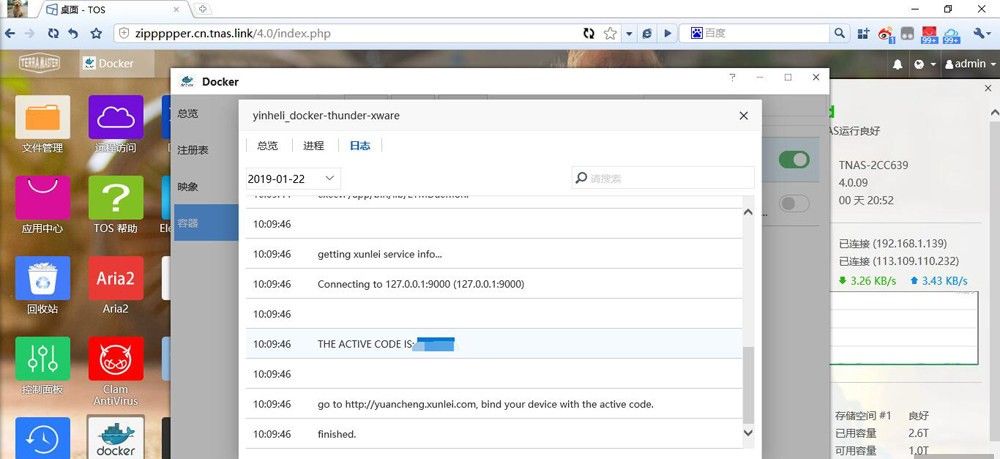Select 注册表 in Docker sidebar
This screenshot has height=459, width=1000.
point(193,150)
